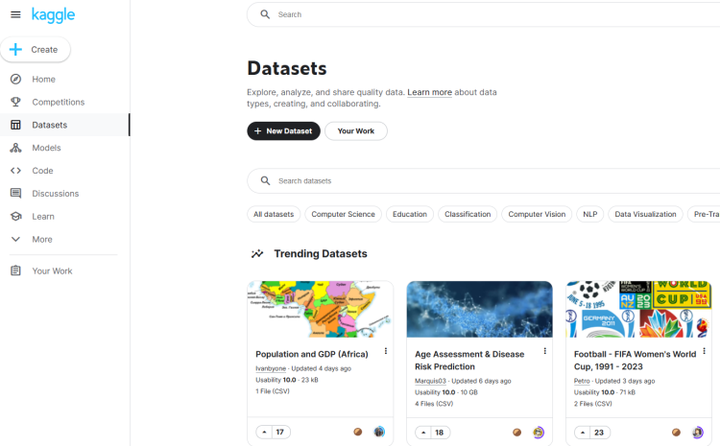Click the Learn graduation cap icon
The width and height of the screenshot is (720, 446).
pyautogui.click(x=15, y=216)
